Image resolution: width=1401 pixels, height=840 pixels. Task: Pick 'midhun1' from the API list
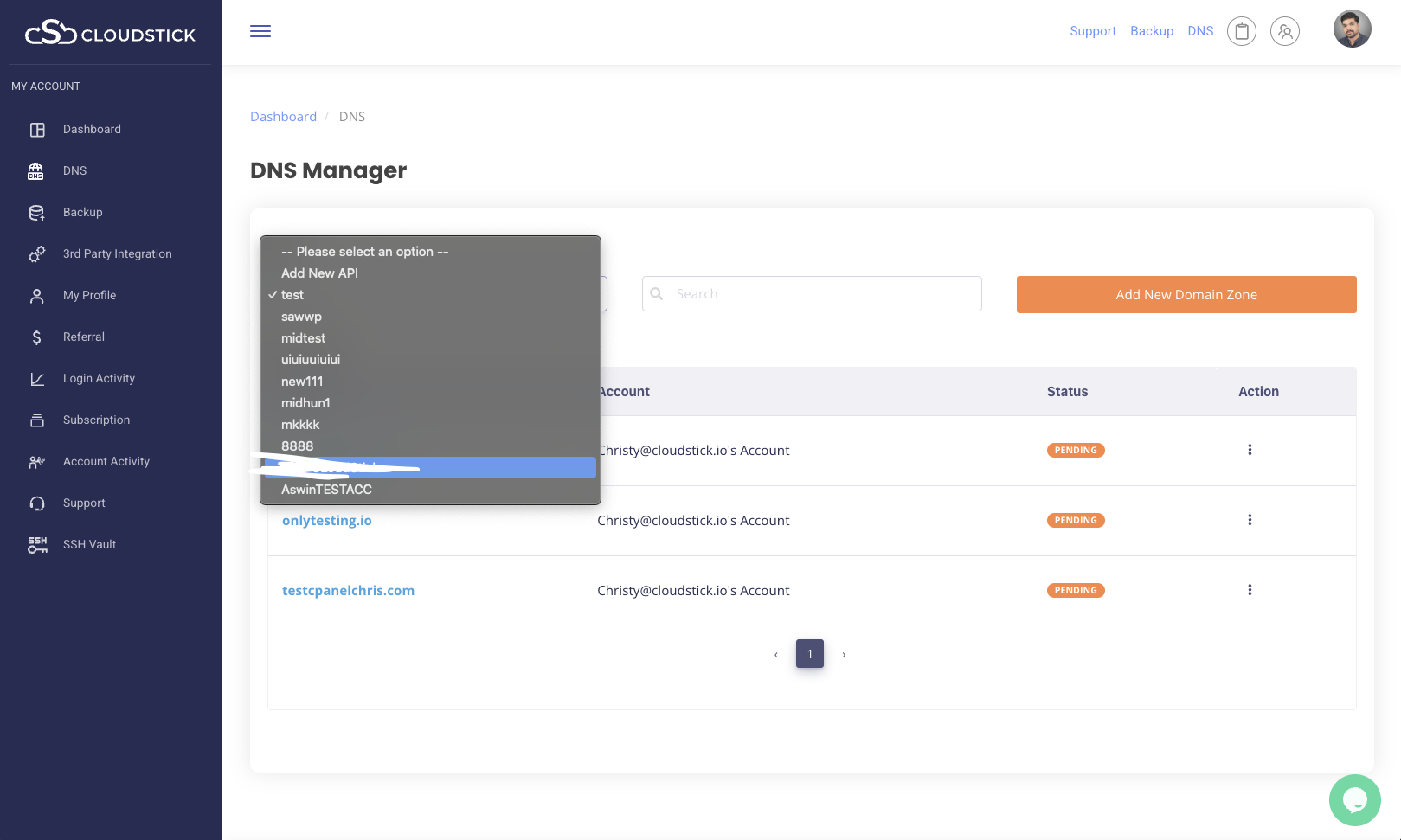tap(305, 403)
